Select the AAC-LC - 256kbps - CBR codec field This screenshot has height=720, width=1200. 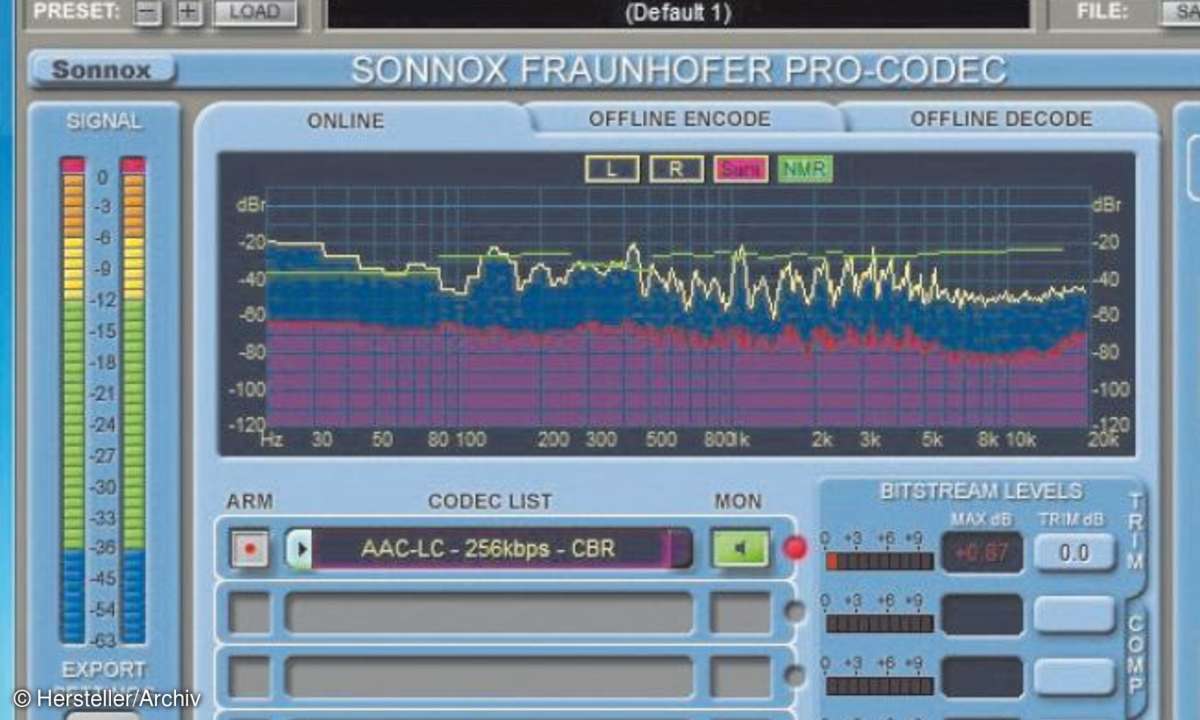tap(489, 549)
